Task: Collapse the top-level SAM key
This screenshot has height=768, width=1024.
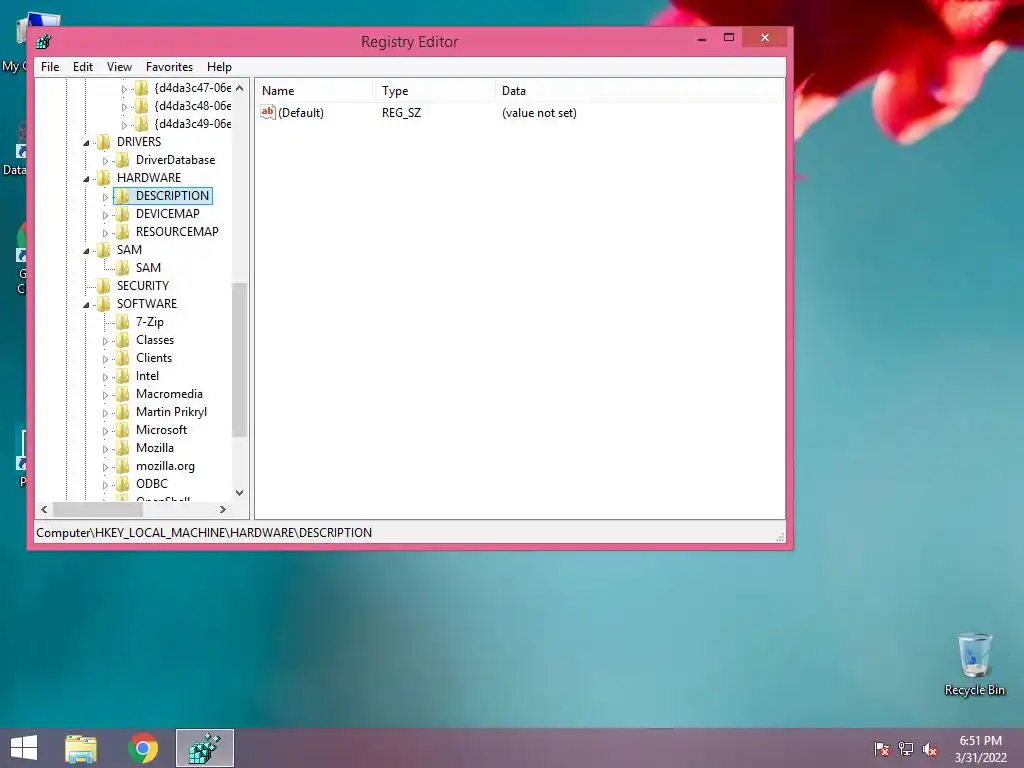Action: [x=86, y=250]
